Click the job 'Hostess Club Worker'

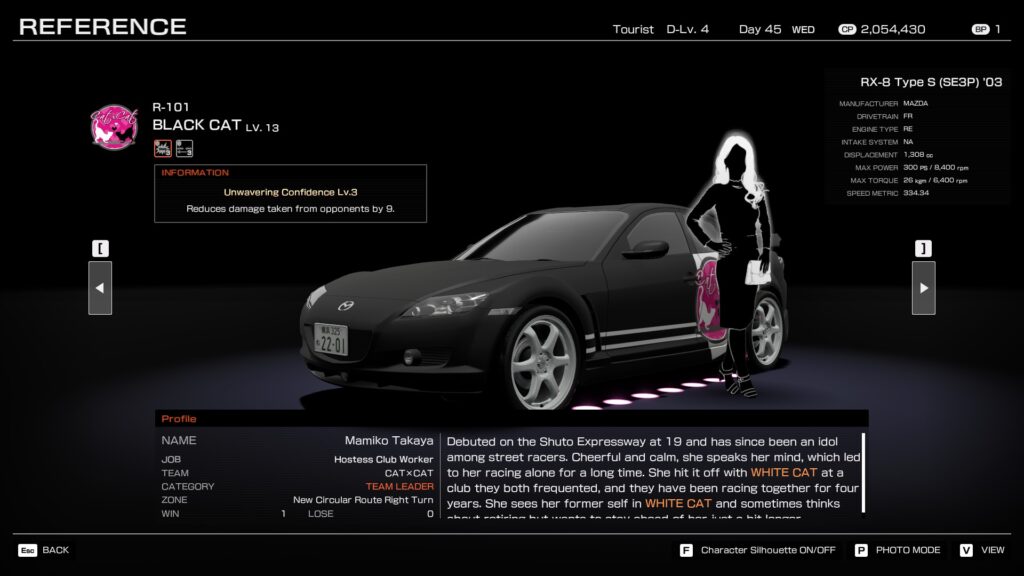pyautogui.click(x=383, y=460)
